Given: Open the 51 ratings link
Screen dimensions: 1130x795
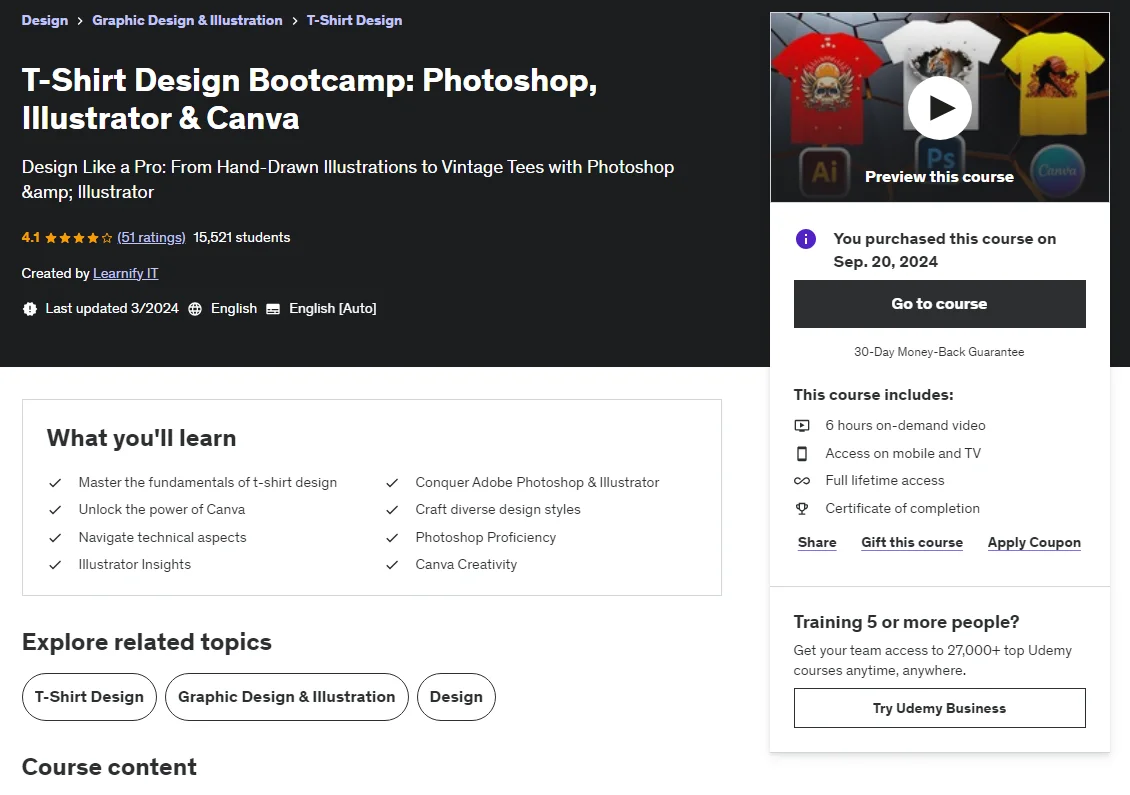Looking at the screenshot, I should 151,237.
